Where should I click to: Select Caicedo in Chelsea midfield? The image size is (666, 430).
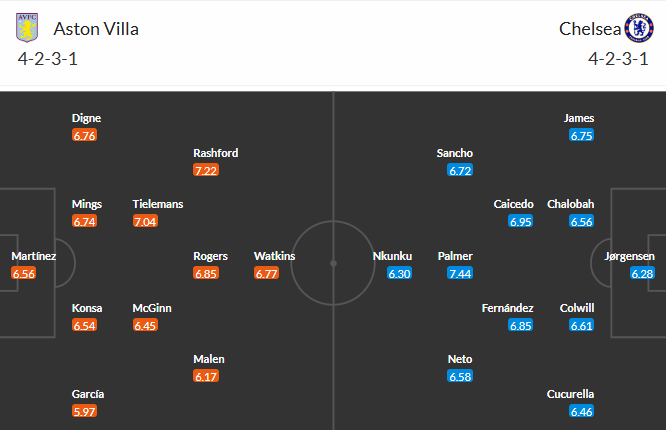[513, 204]
